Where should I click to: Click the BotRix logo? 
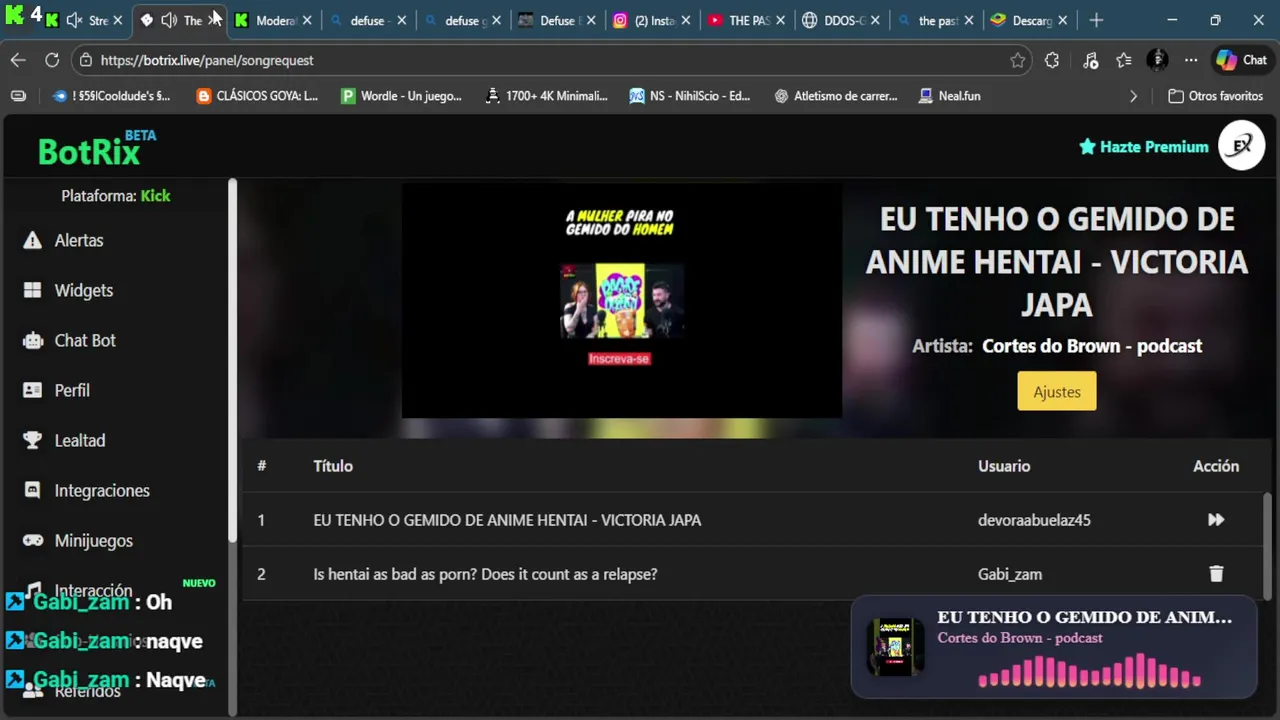[x=96, y=149]
